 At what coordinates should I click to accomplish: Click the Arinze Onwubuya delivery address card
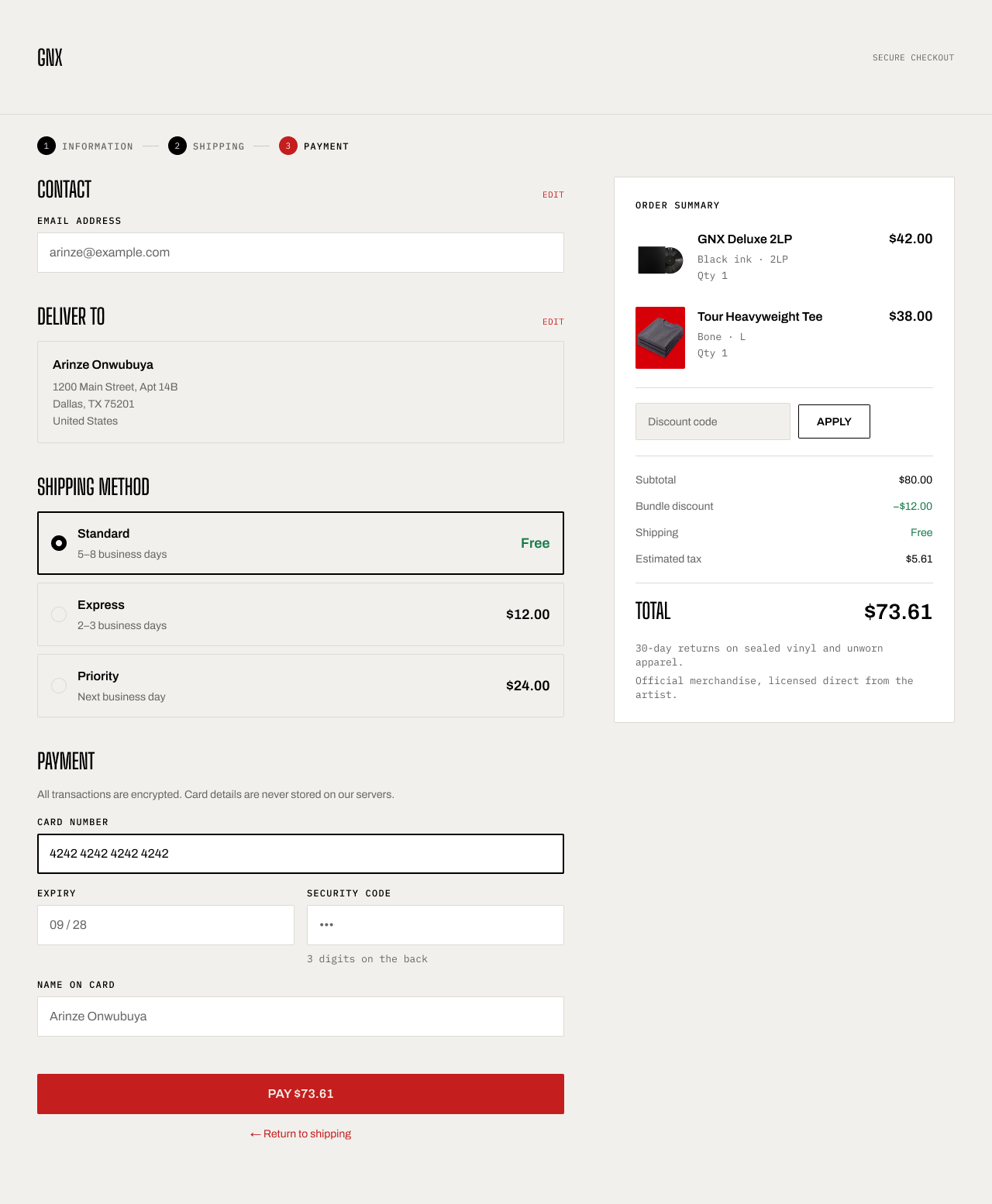tap(301, 392)
